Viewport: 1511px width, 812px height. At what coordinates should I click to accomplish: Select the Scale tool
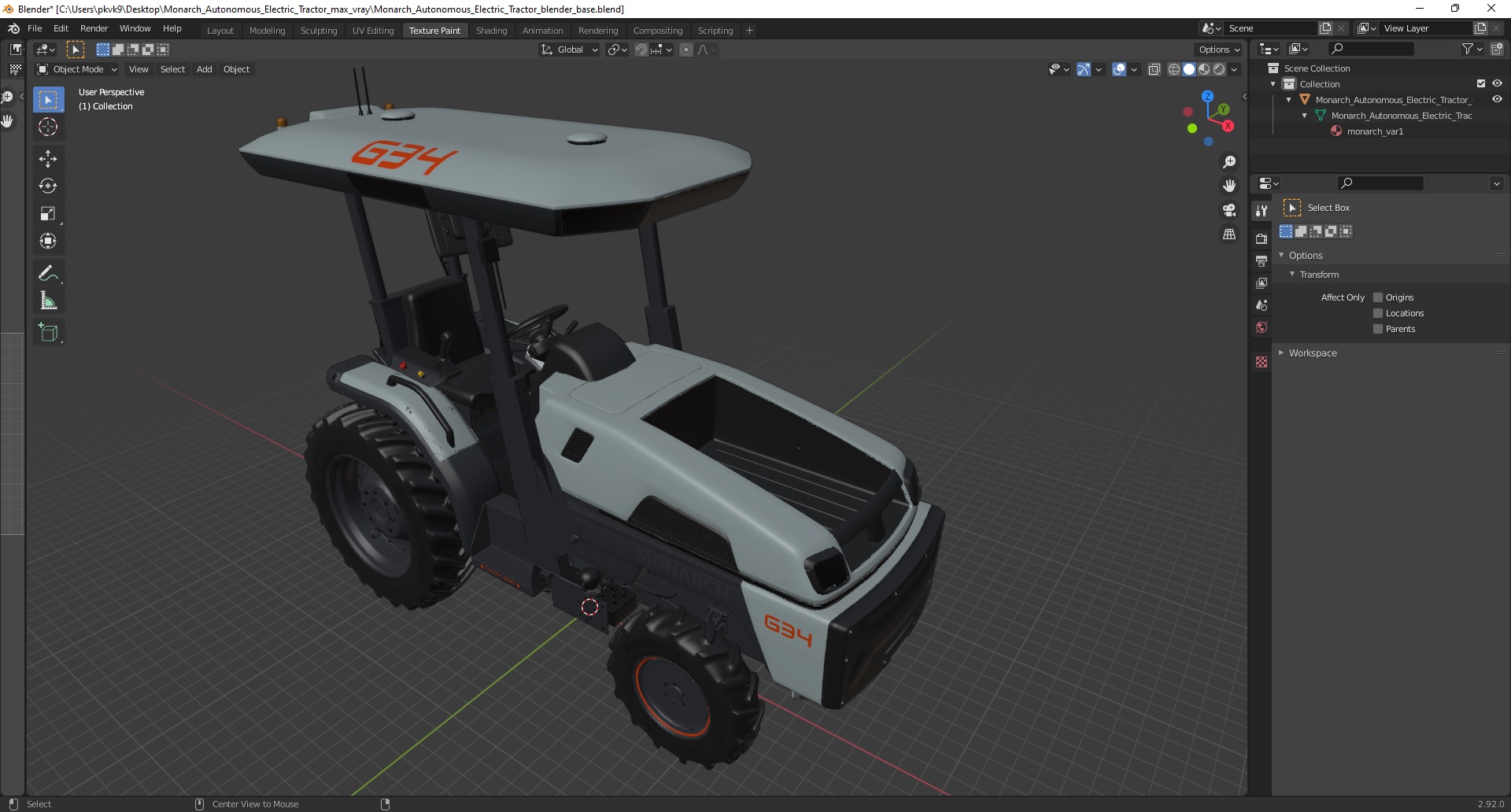[48, 214]
